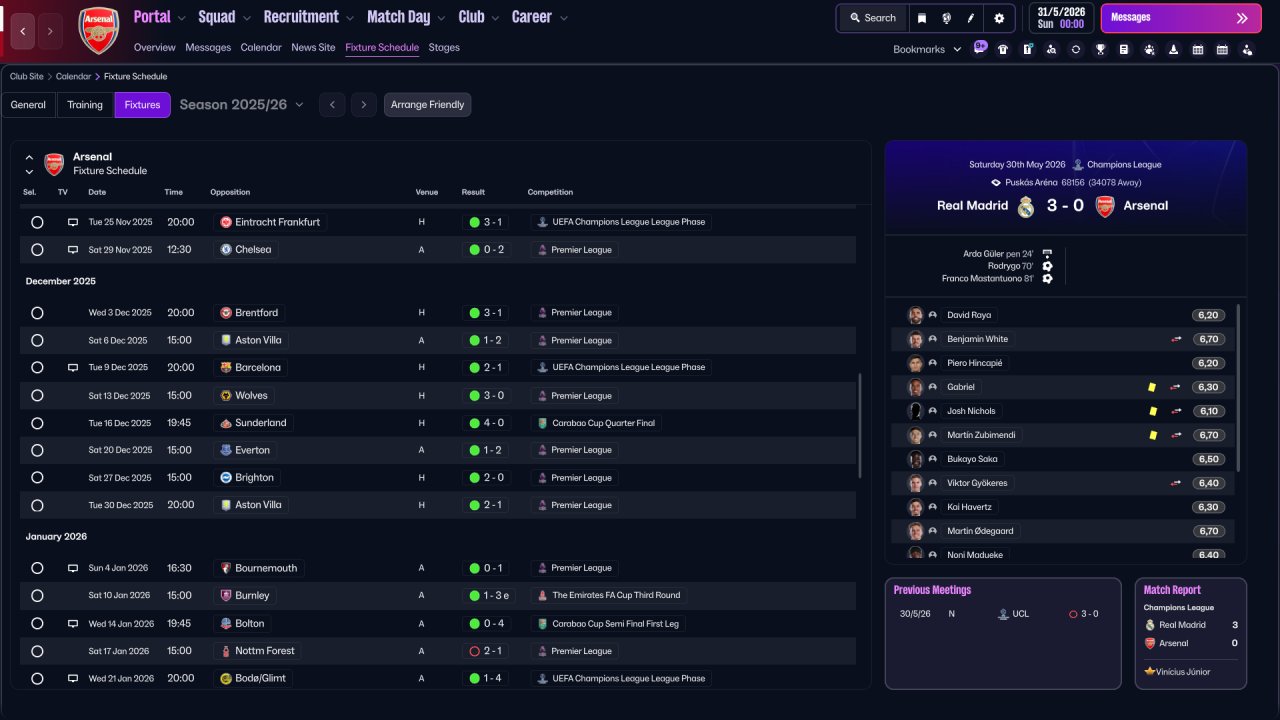Click the TV icon on the Eintracht Frankfurt row
Image resolution: width=1280 pixels, height=720 pixels.
(x=73, y=222)
